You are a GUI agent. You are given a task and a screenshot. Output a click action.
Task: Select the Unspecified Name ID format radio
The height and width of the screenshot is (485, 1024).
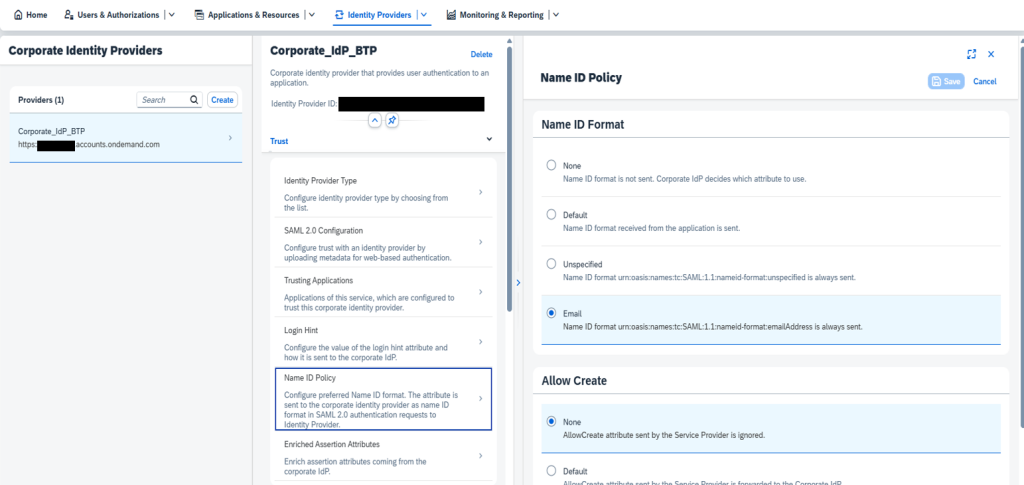(551, 264)
